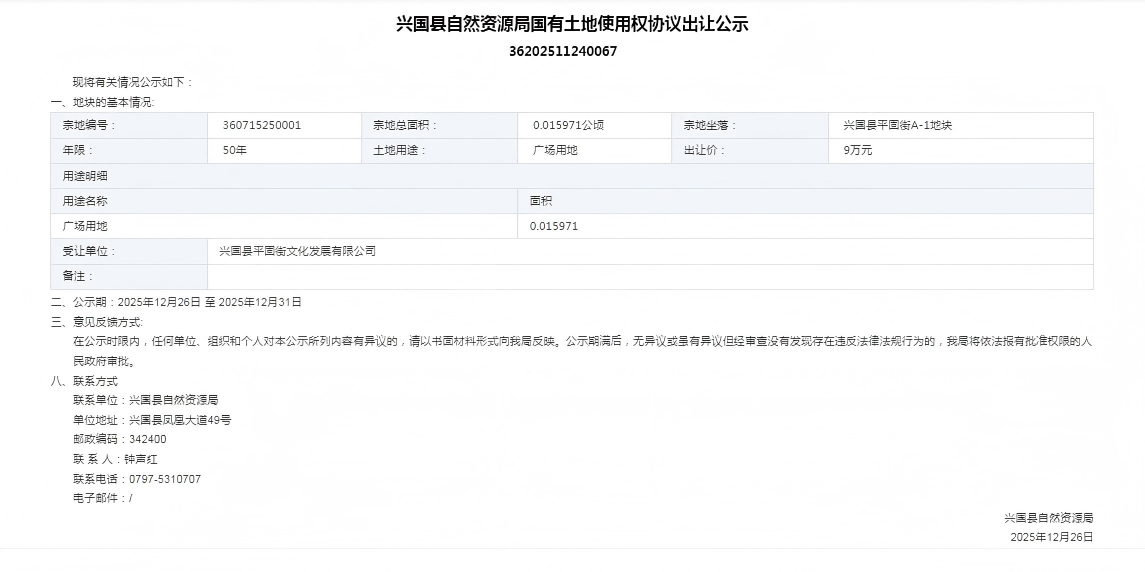The height and width of the screenshot is (572, 1145).
Task: Click the postal code 342400
Action: (x=148, y=439)
